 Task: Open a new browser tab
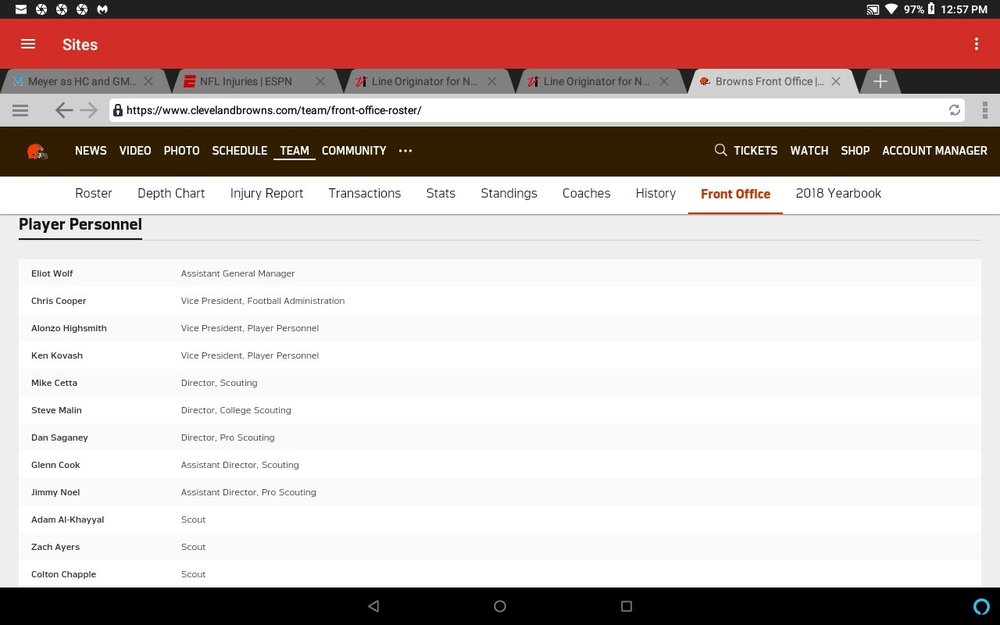(x=880, y=82)
